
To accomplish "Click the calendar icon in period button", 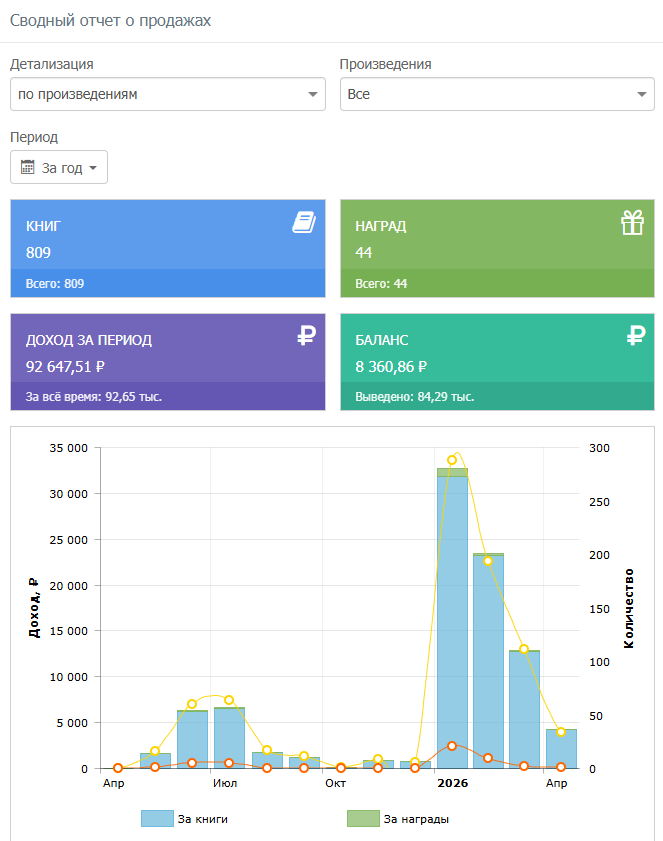I will pos(27,167).
